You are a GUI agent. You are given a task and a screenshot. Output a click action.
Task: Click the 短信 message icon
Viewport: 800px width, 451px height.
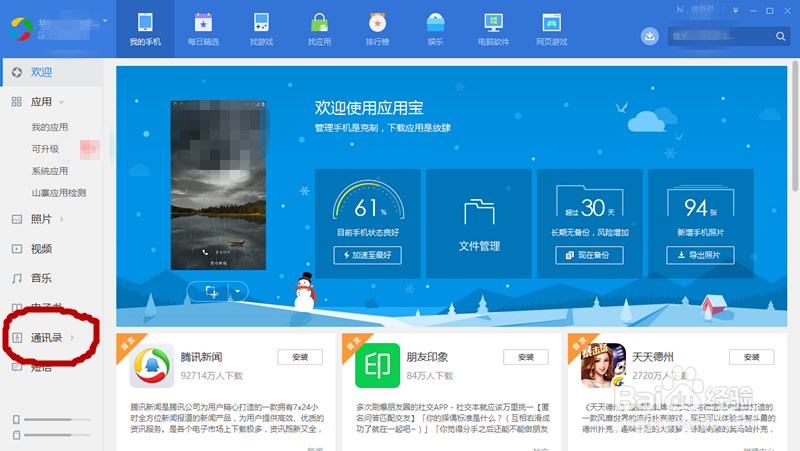[x=17, y=367]
